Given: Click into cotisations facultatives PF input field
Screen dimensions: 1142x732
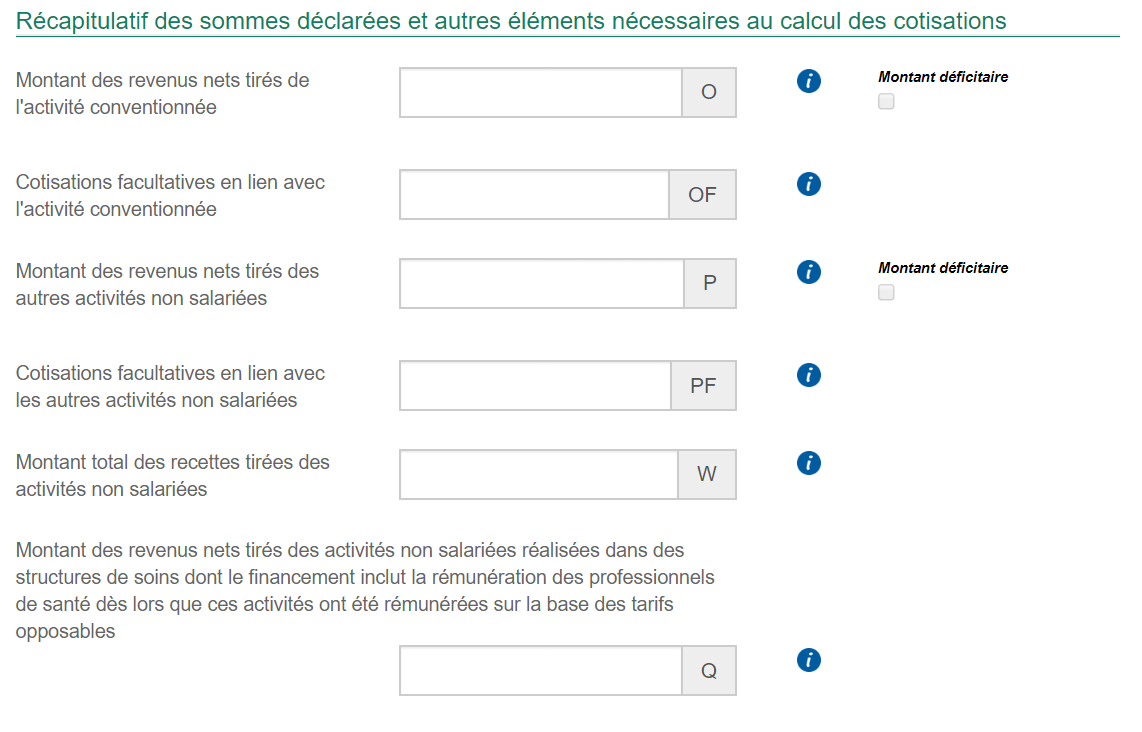Looking at the screenshot, I should pyautogui.click(x=535, y=386).
